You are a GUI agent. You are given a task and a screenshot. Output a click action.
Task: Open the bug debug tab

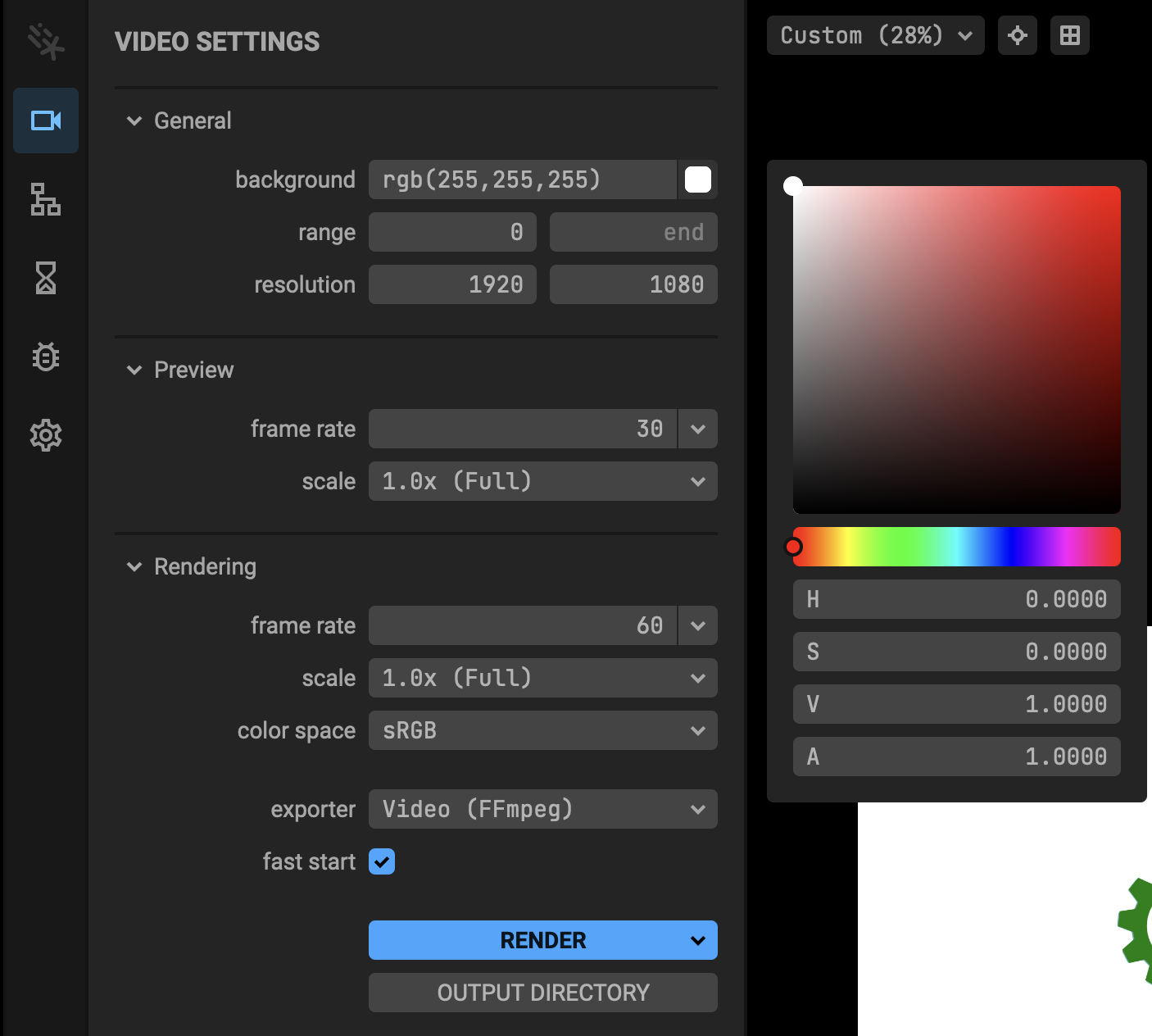(x=46, y=357)
